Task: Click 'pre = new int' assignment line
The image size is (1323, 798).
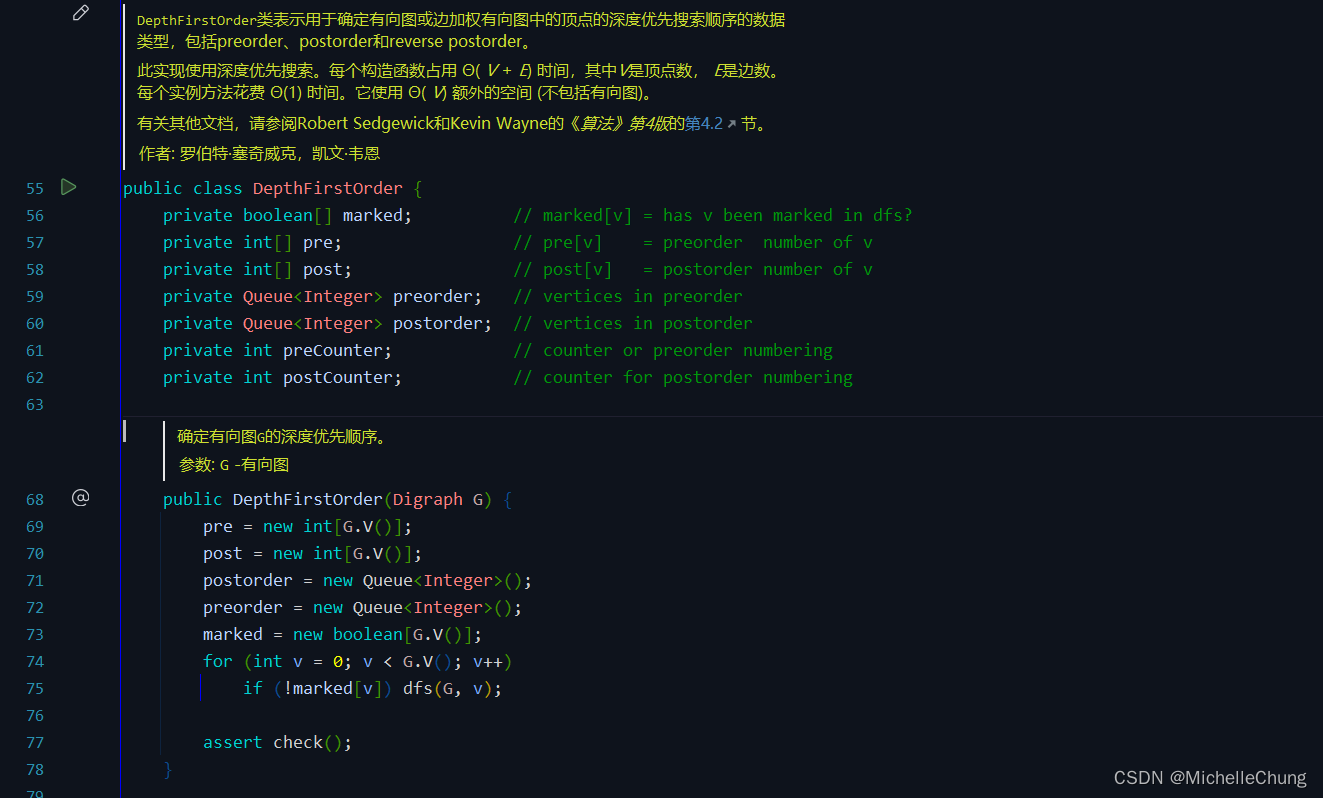Action: click(307, 526)
